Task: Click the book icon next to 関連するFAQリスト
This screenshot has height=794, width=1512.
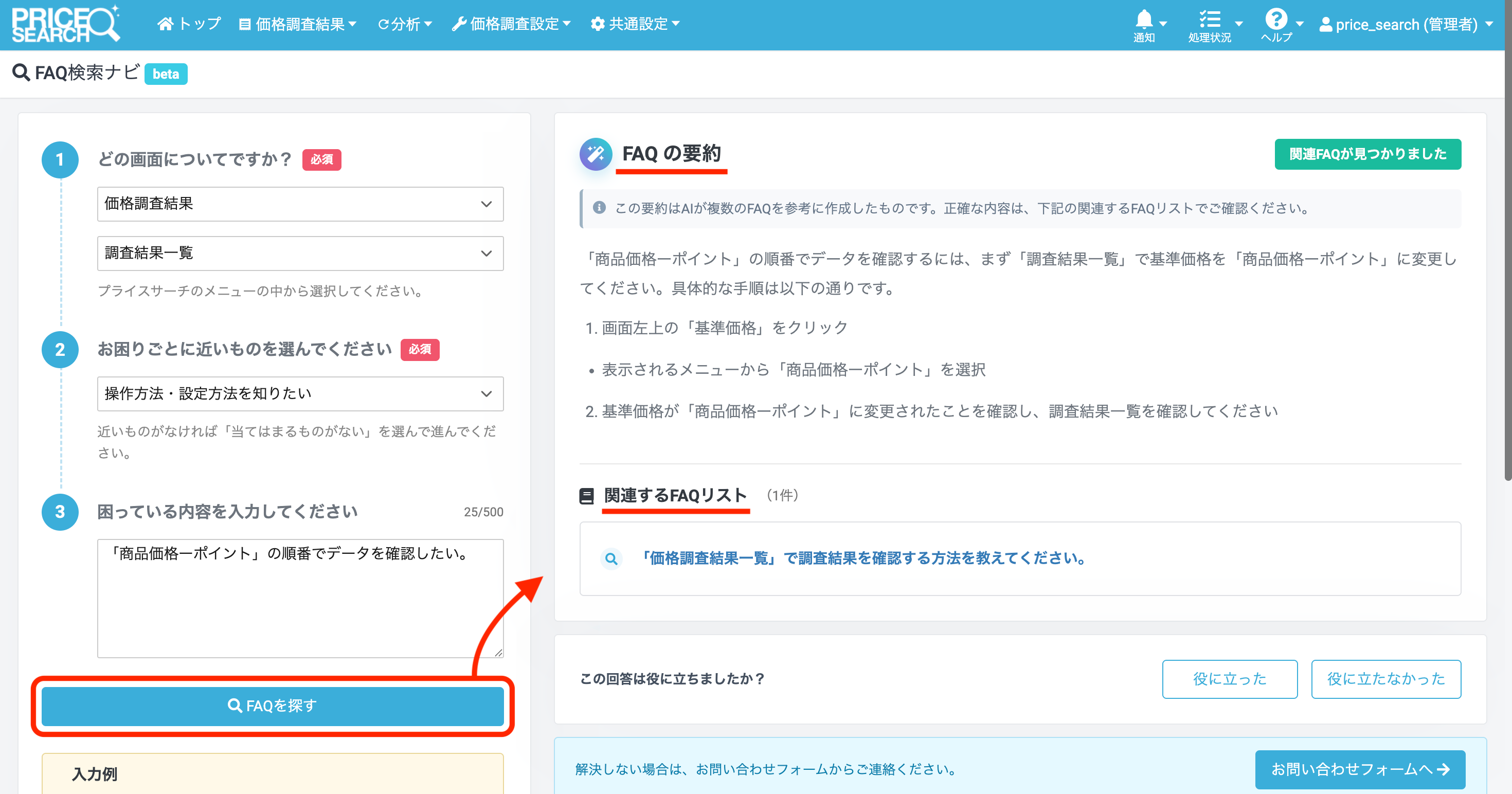Action: 586,496
